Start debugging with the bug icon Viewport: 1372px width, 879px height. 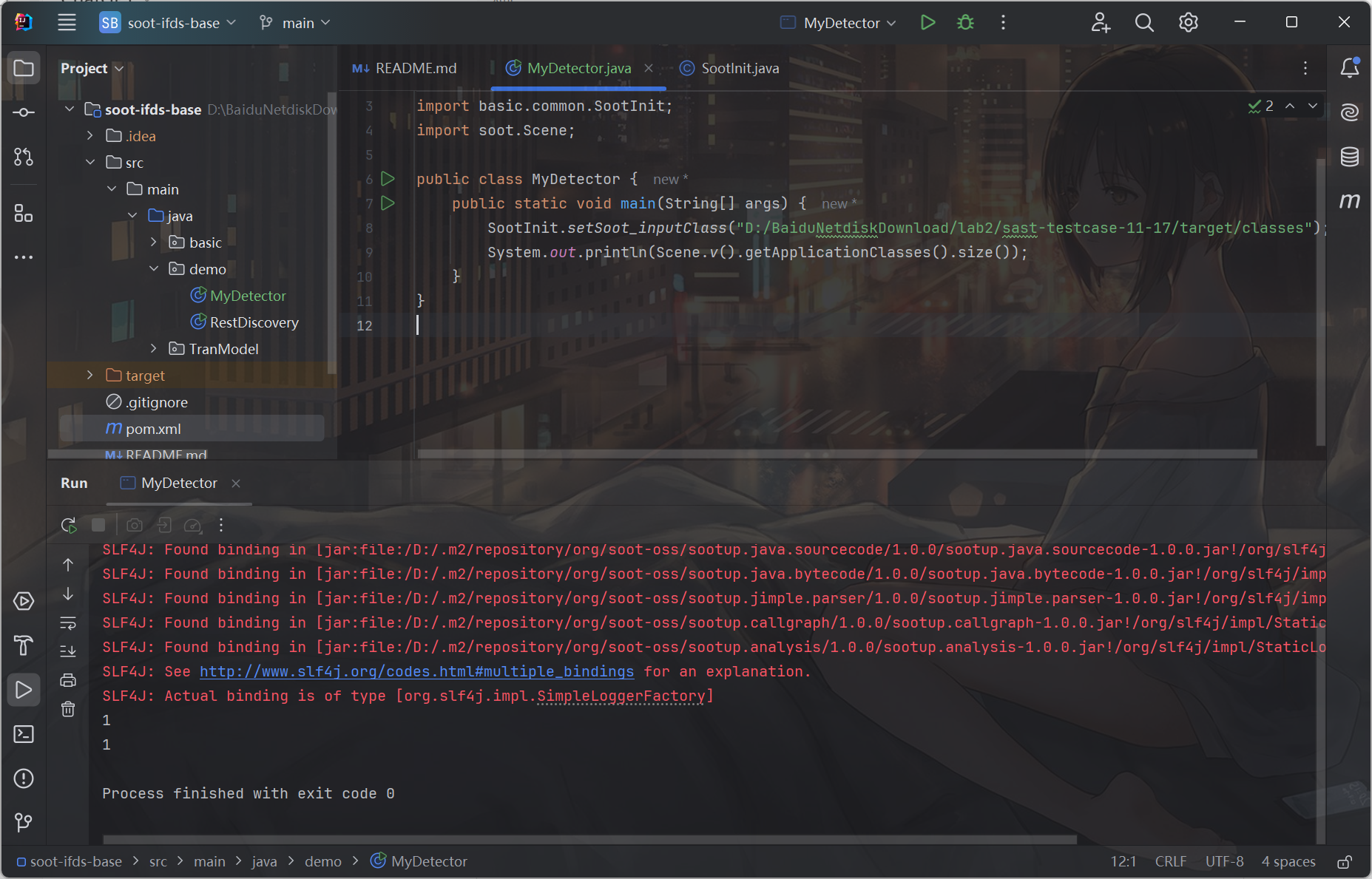pos(965,23)
